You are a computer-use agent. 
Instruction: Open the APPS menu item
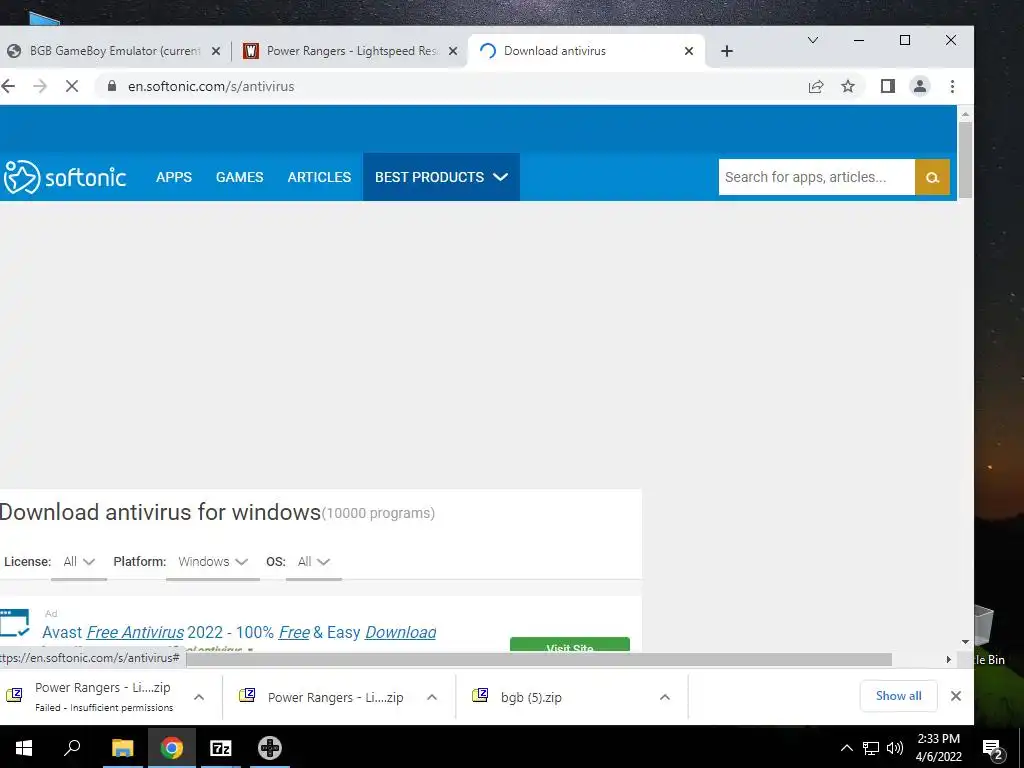(x=174, y=177)
